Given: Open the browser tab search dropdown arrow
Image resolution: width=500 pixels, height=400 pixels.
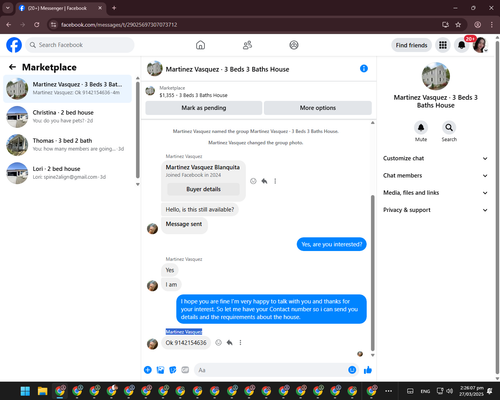Looking at the screenshot, I should click(x=7, y=8).
